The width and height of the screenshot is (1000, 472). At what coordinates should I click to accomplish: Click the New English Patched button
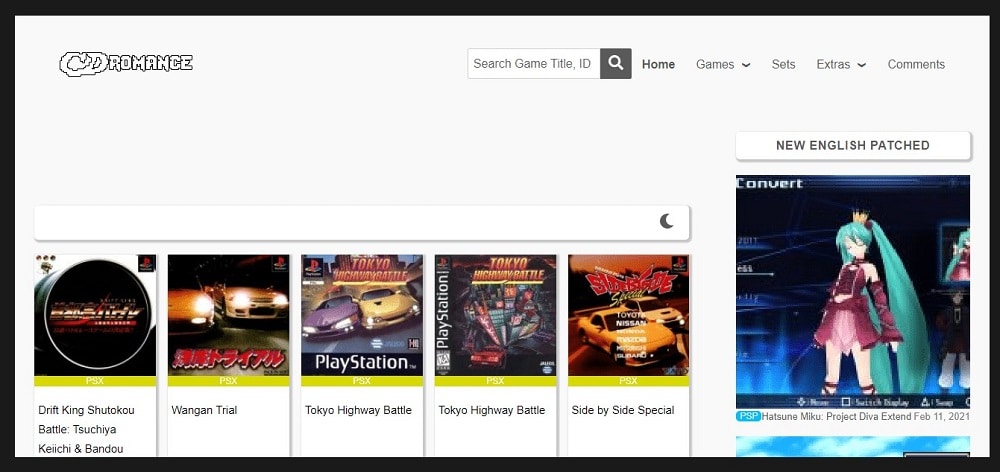click(853, 145)
